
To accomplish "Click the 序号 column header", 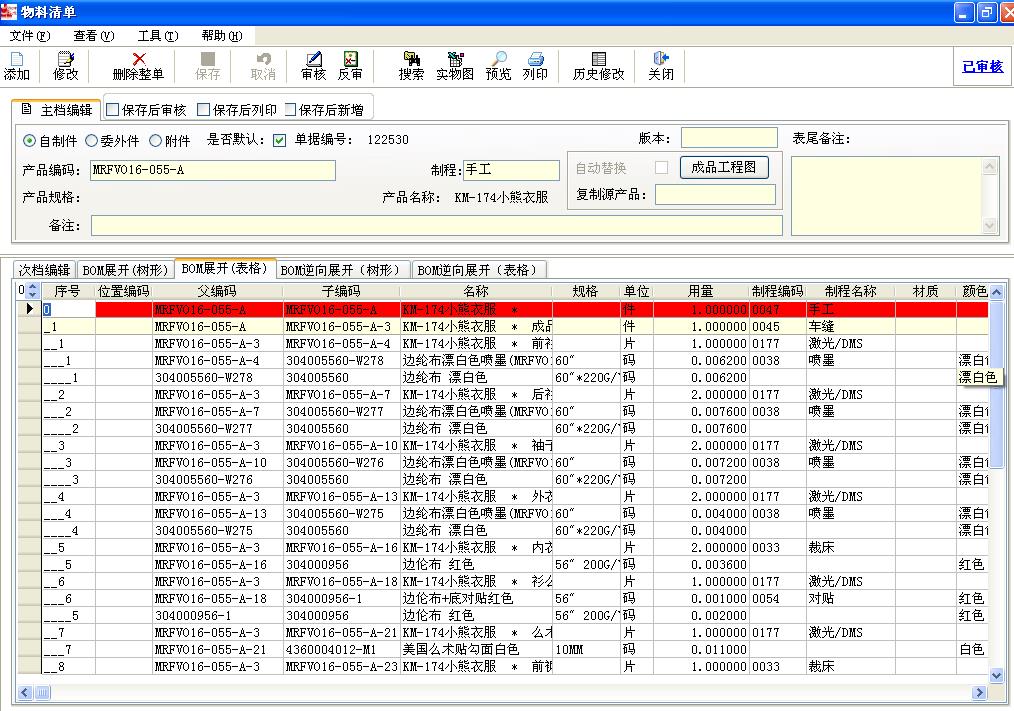I will [68, 291].
